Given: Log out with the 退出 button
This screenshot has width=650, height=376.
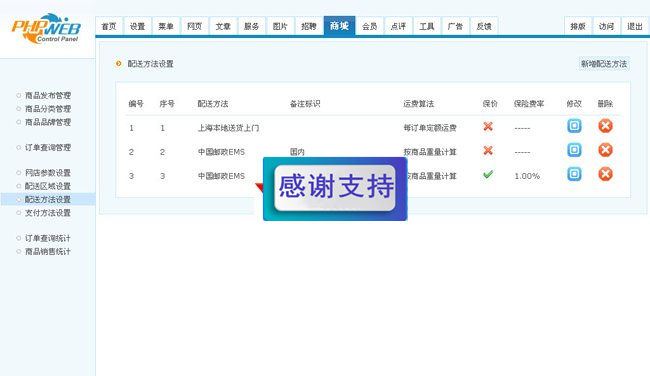Looking at the screenshot, I should 635,26.
